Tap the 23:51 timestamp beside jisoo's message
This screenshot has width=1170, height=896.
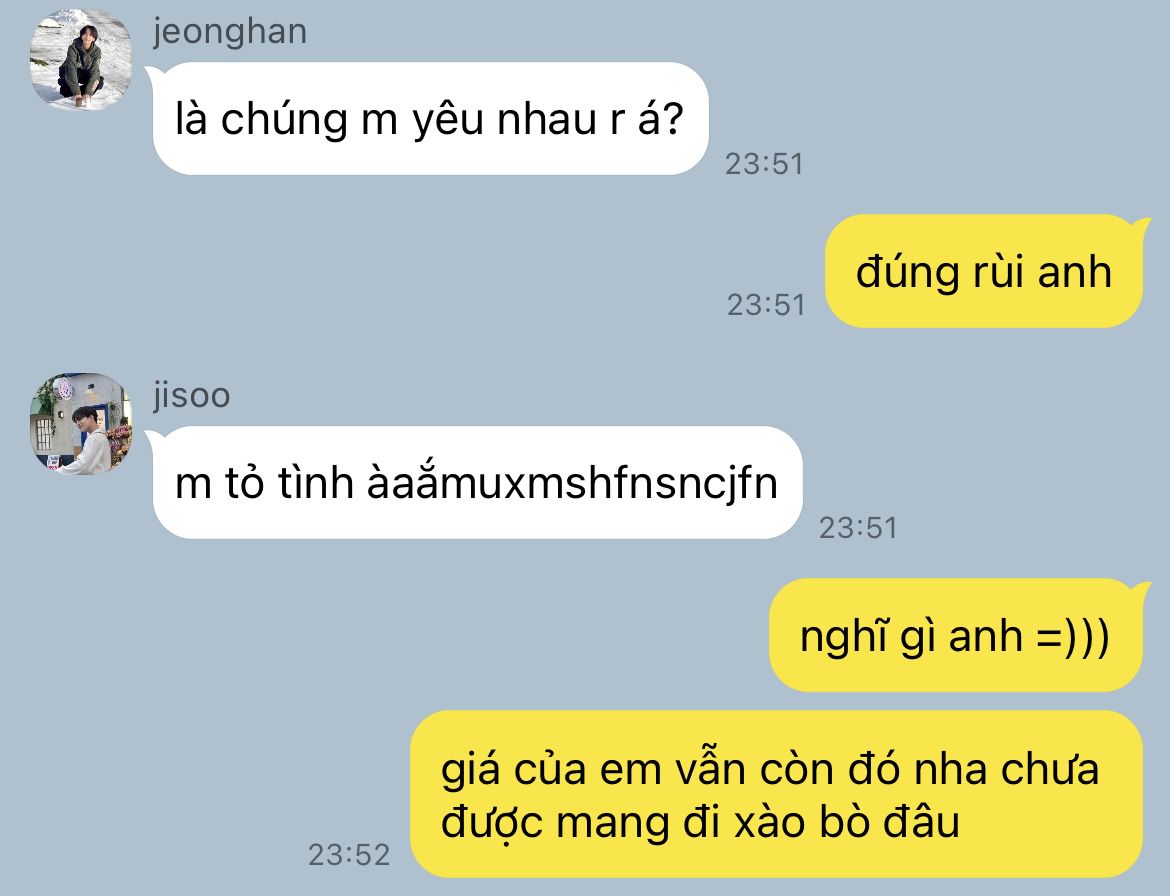point(858,528)
